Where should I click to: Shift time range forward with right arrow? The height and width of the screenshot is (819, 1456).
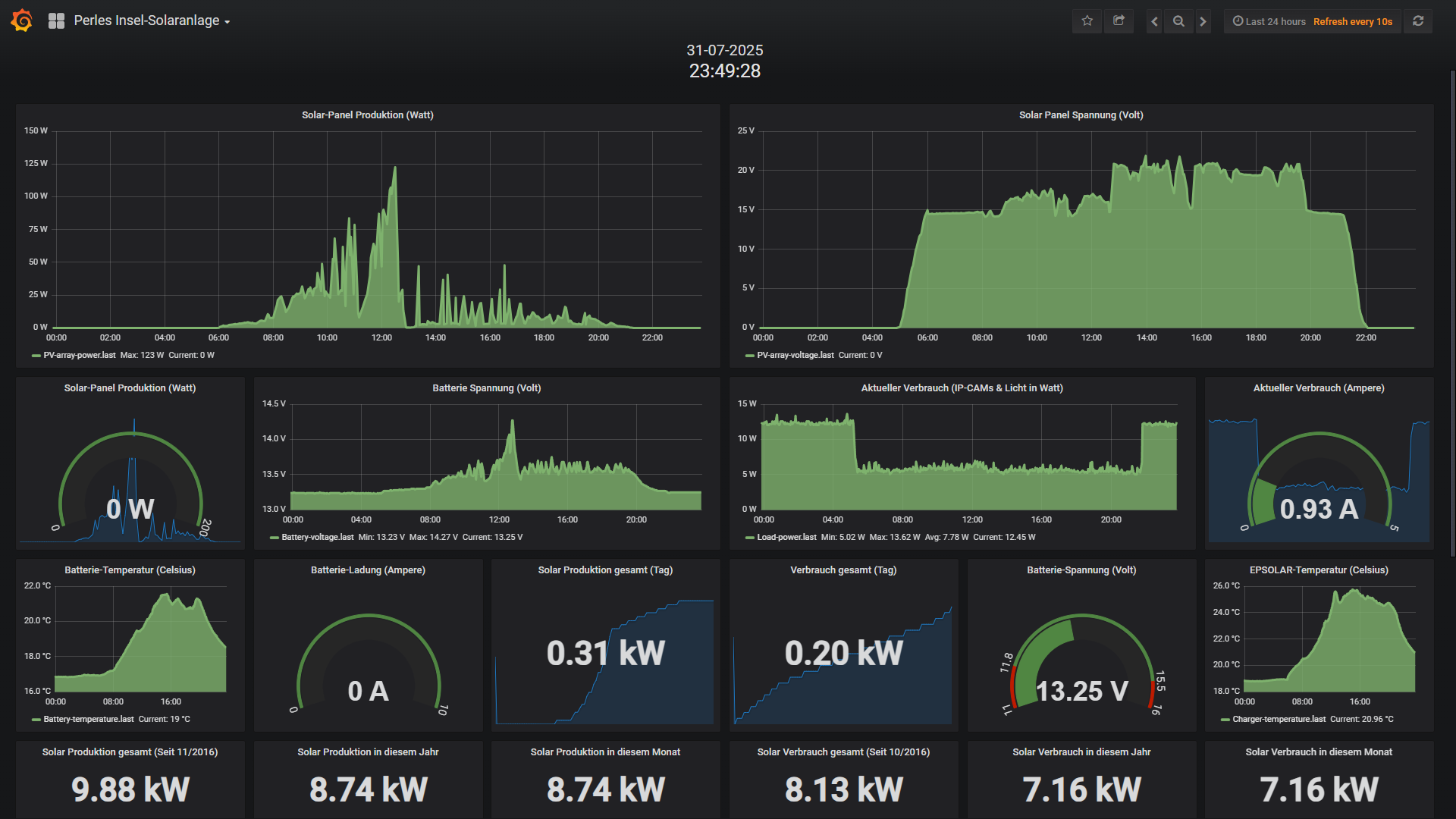coord(1203,22)
